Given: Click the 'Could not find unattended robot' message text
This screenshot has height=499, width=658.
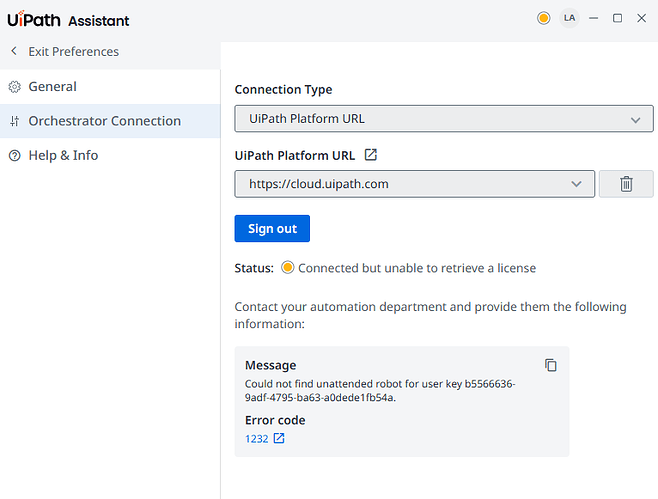Looking at the screenshot, I should click(380, 391).
